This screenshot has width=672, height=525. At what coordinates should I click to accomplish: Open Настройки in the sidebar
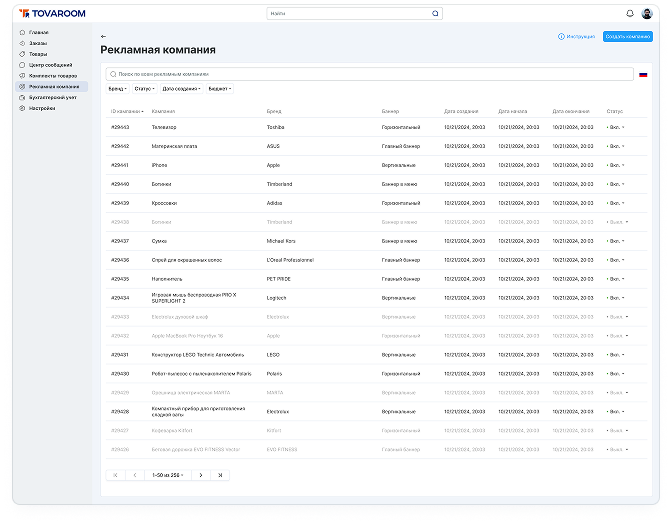pyautogui.click(x=37, y=108)
